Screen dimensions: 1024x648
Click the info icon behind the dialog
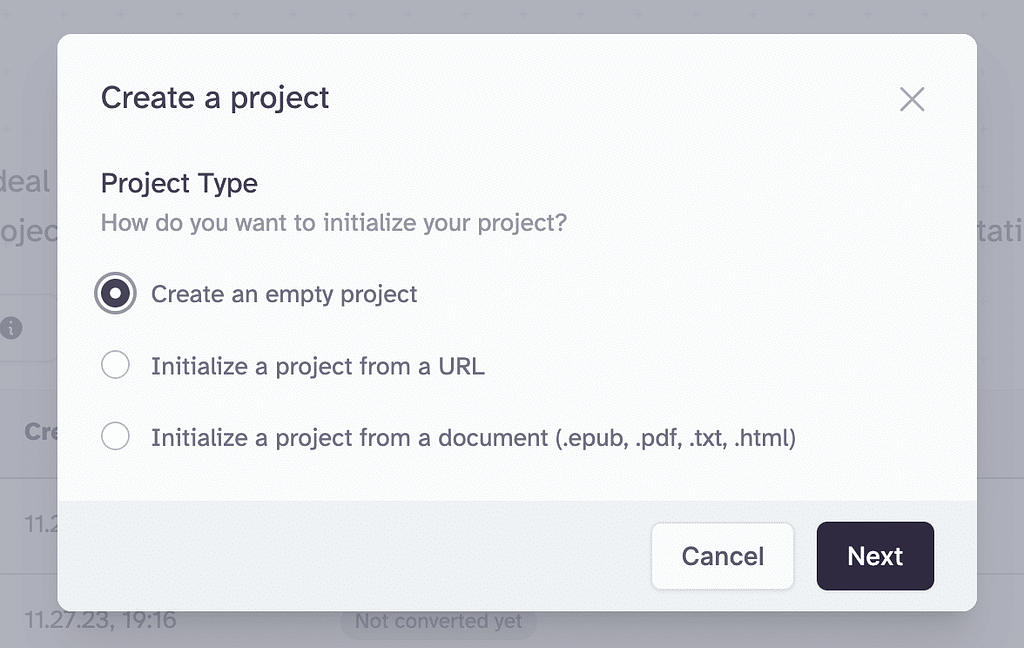(x=12, y=328)
